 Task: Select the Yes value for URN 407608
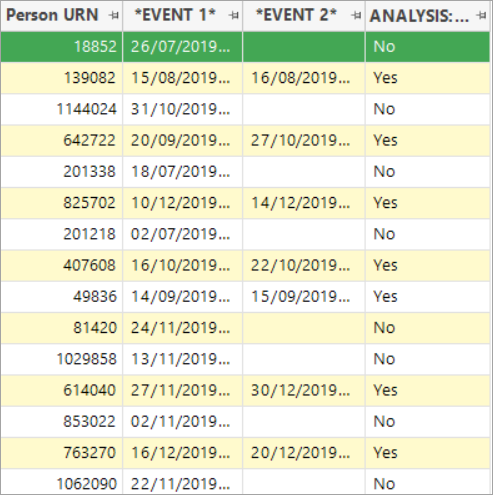[428, 266]
